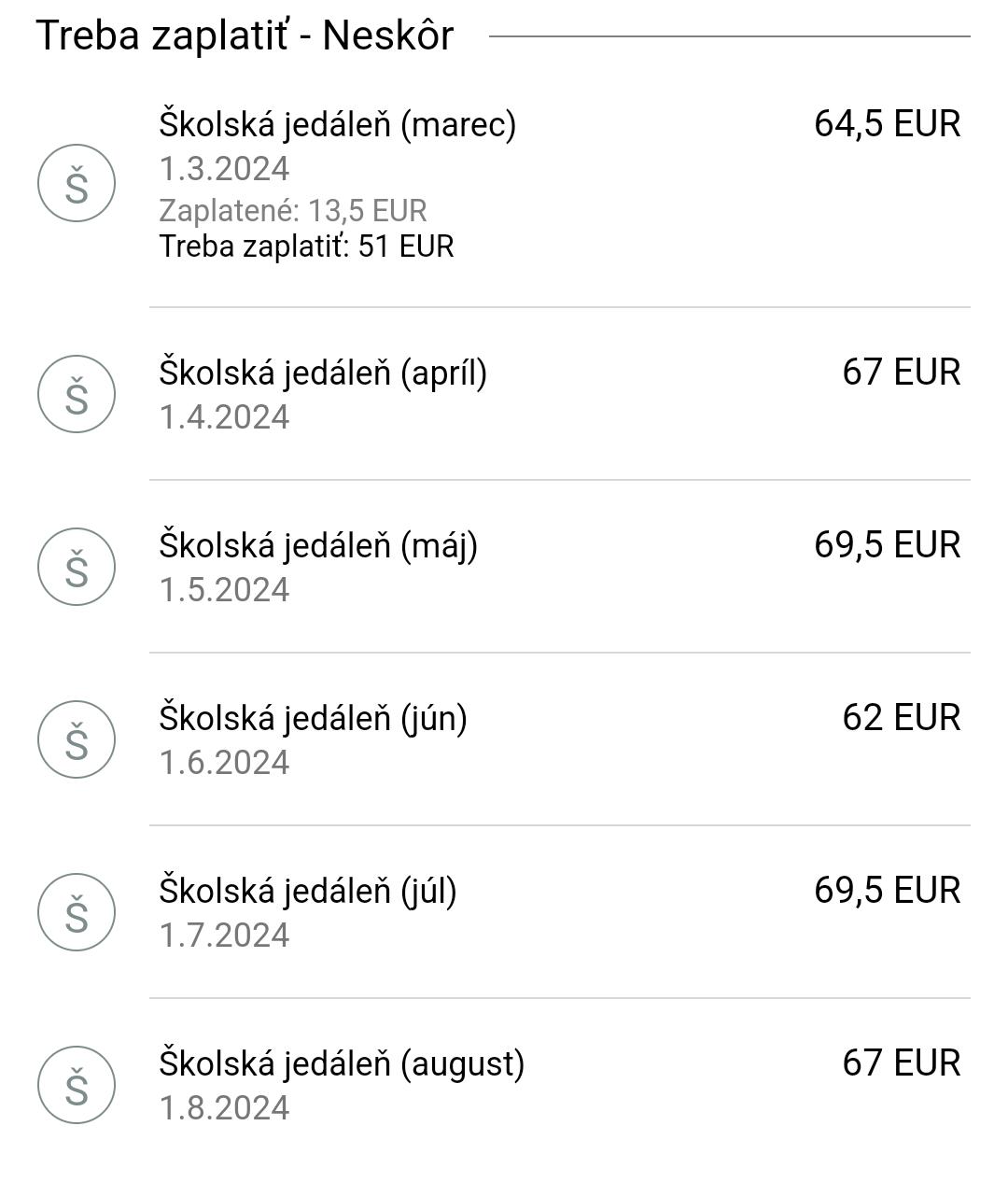Image resolution: width=1008 pixels, height=1182 pixels.
Task: Click the 'Treba zaplatiť - Neskôr' section header
Action: (245, 36)
